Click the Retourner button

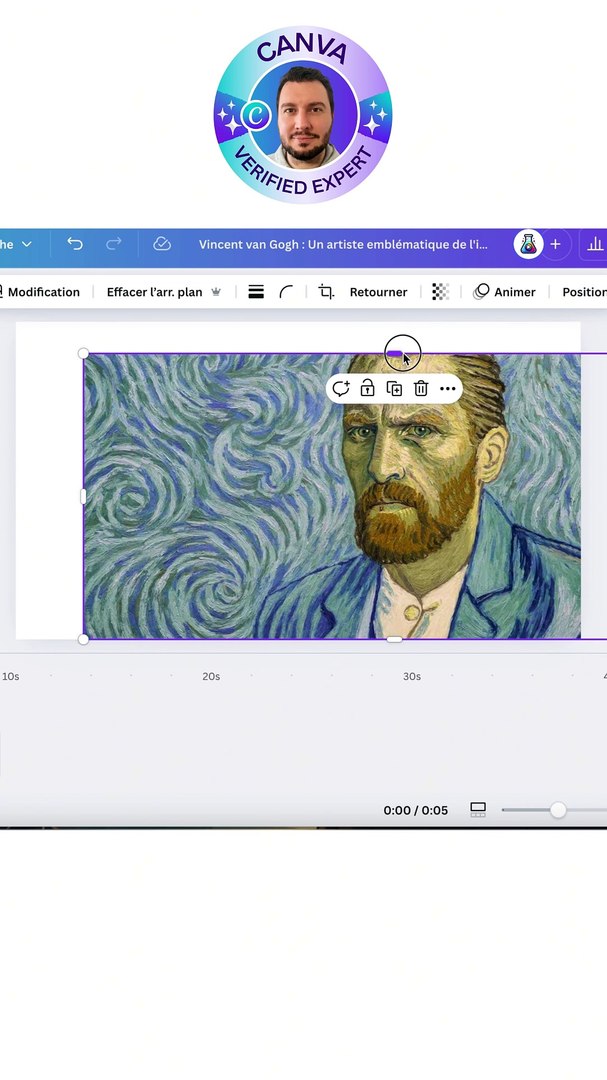click(378, 292)
